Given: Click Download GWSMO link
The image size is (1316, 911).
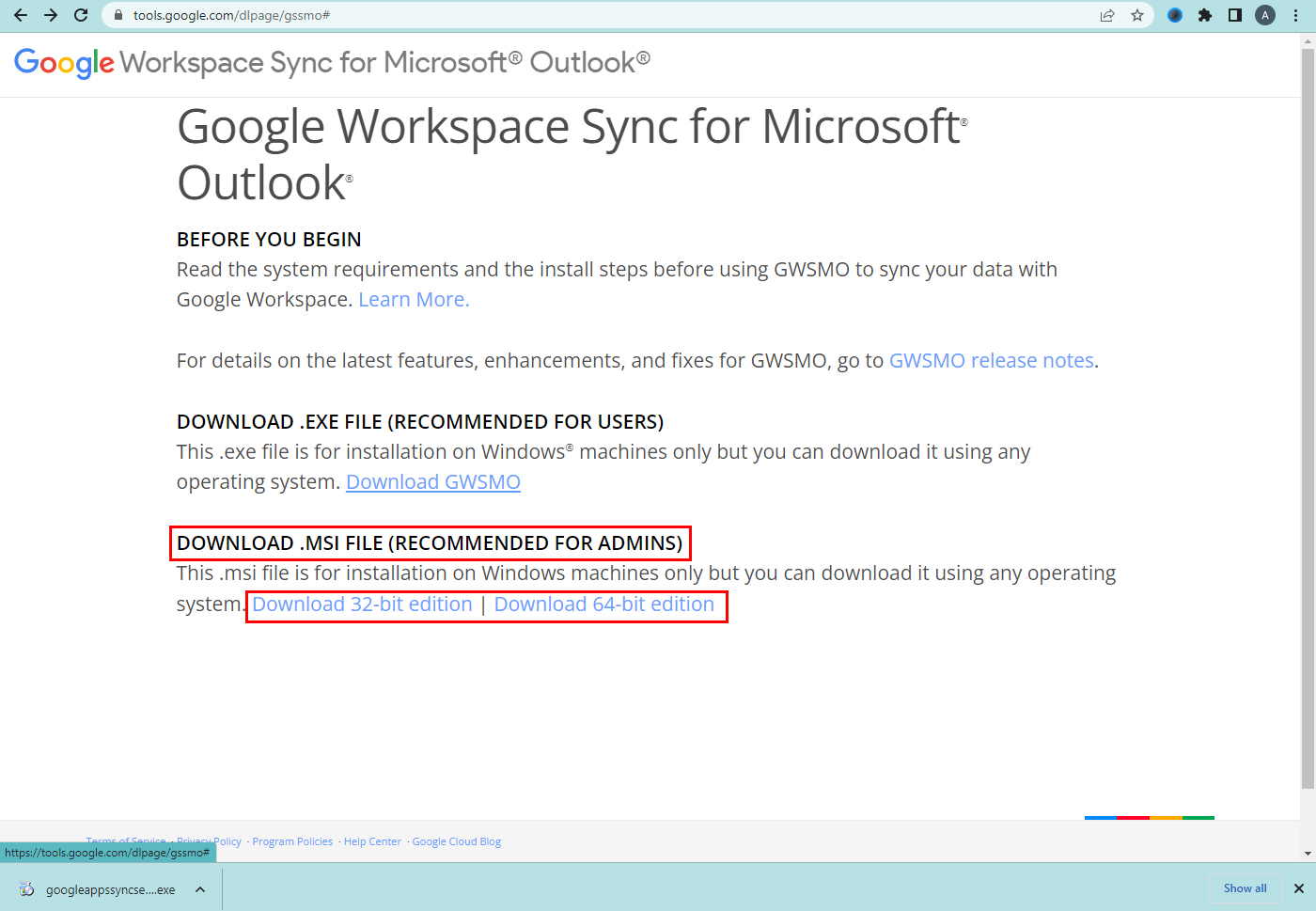Looking at the screenshot, I should point(433,482).
